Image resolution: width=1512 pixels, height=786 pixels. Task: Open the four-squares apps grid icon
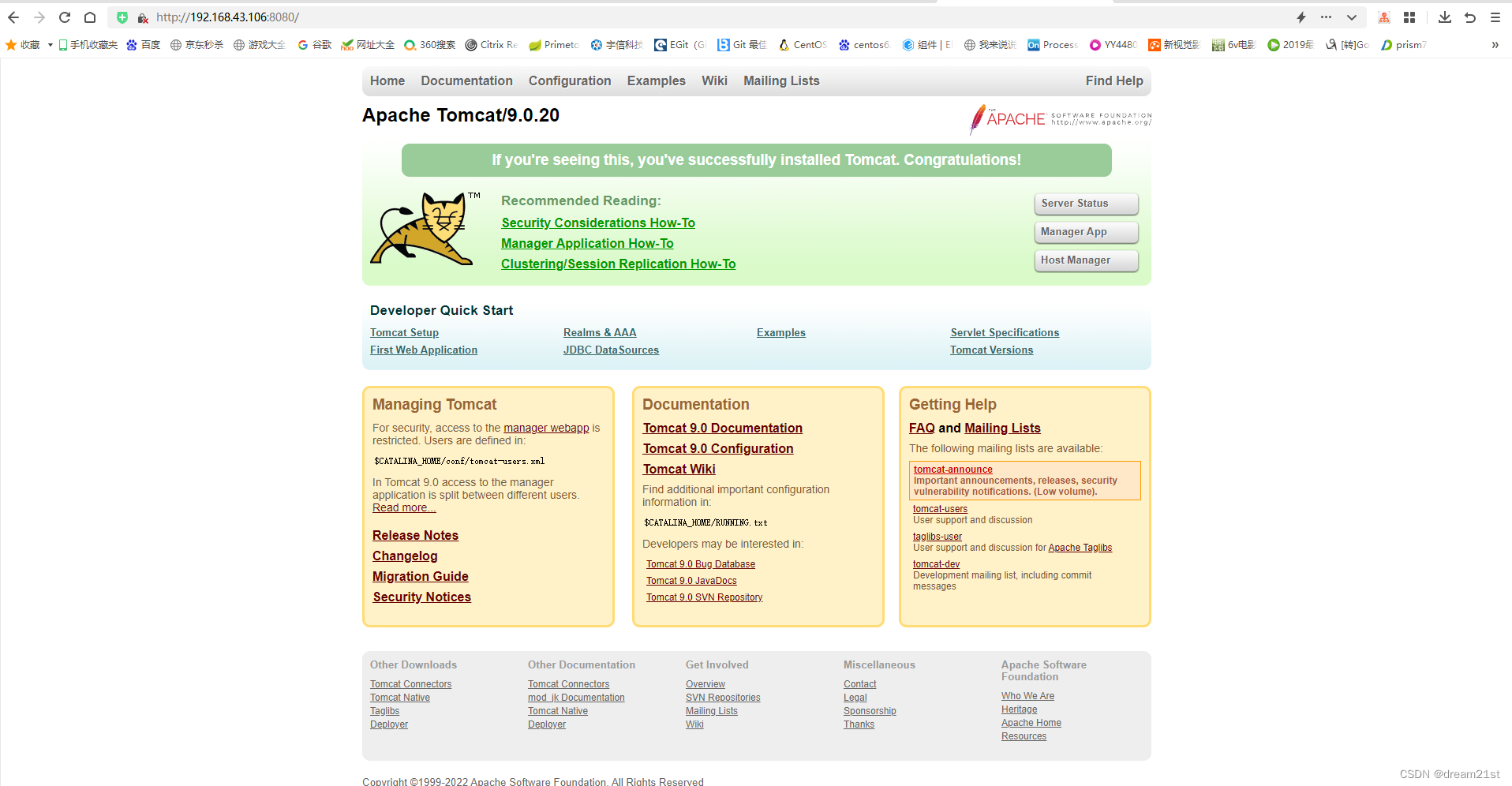point(1409,17)
